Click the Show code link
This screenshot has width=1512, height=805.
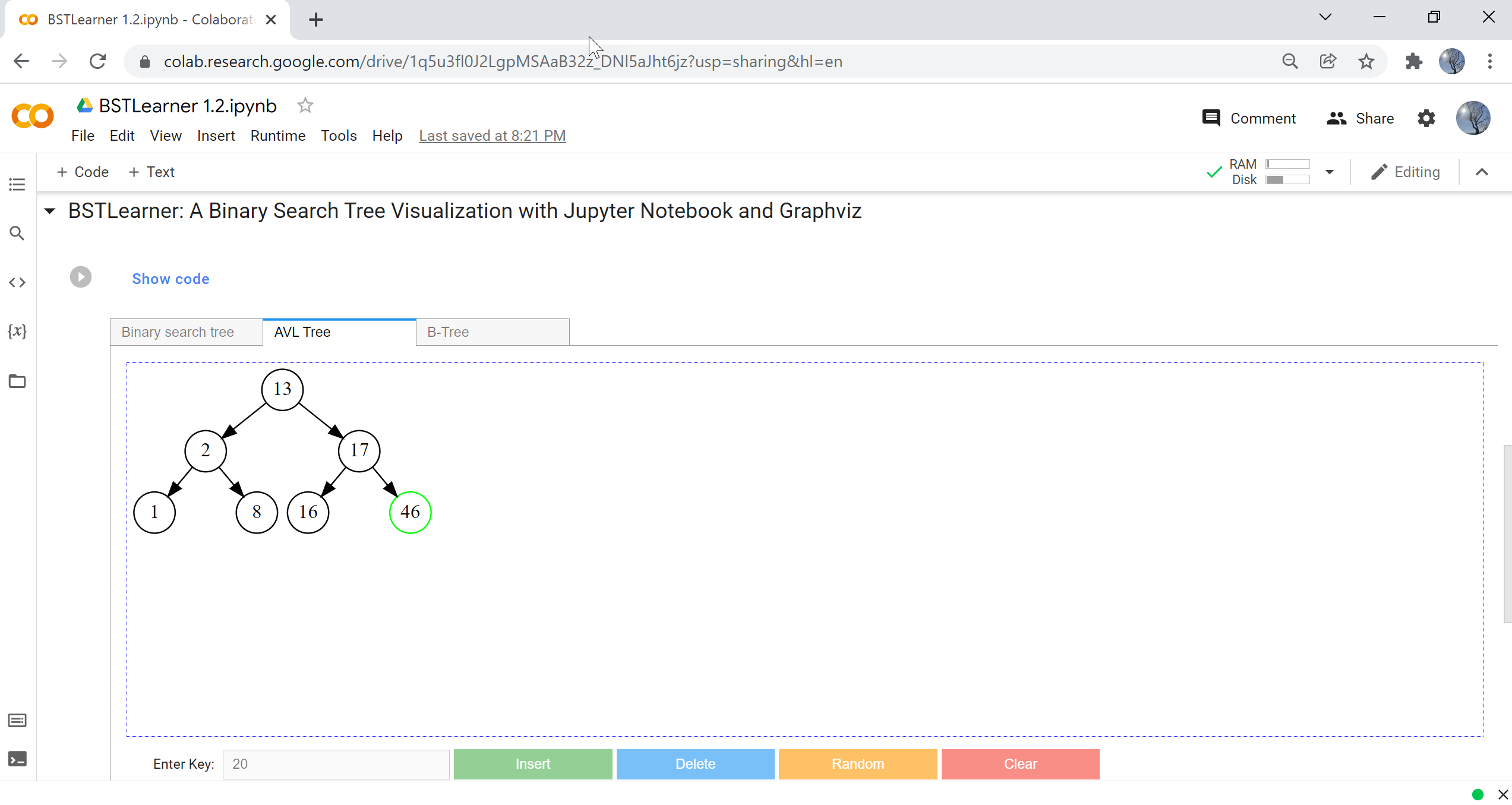click(171, 279)
